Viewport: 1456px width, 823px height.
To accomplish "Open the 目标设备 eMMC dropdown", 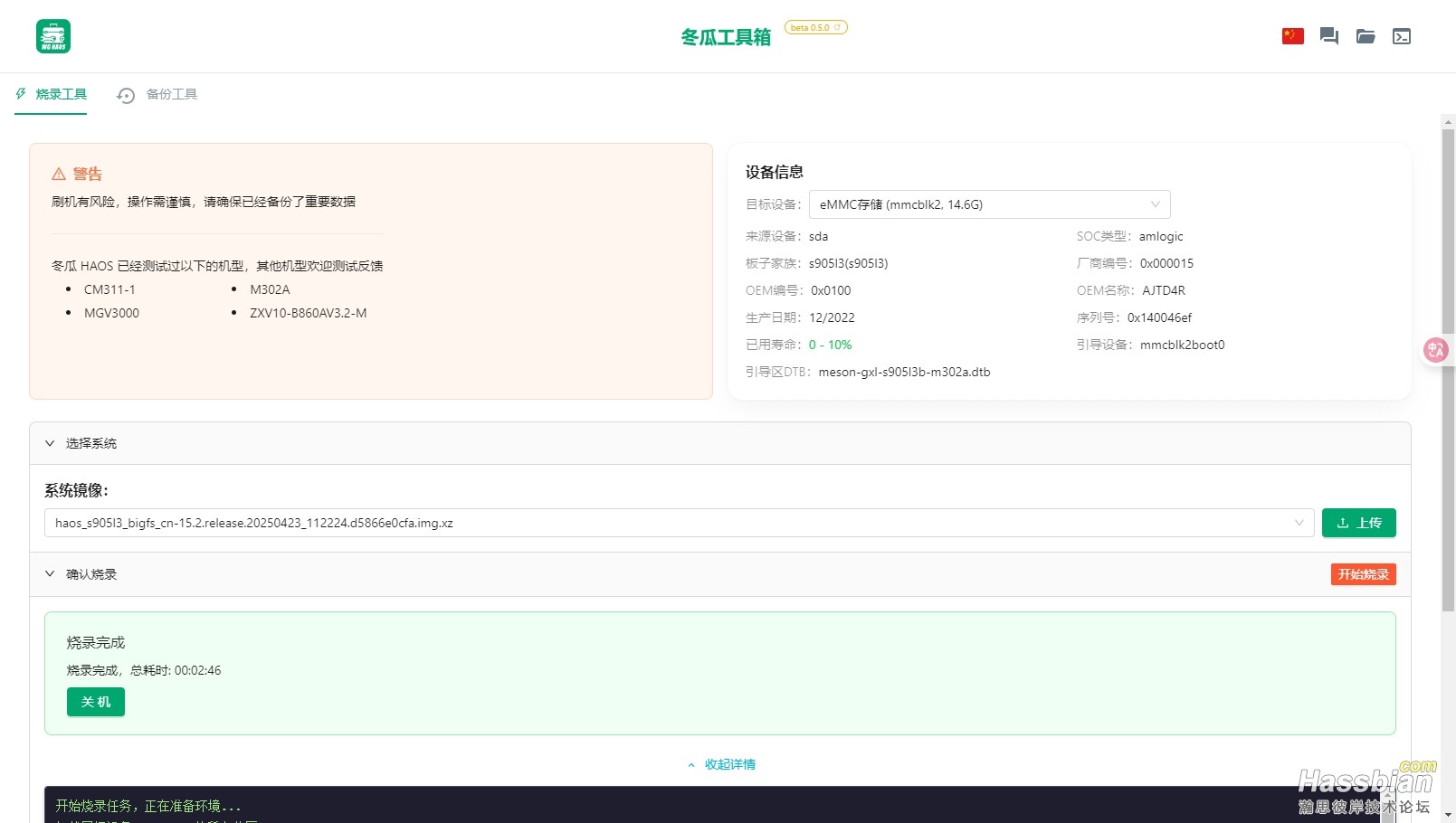I will pyautogui.click(x=990, y=204).
